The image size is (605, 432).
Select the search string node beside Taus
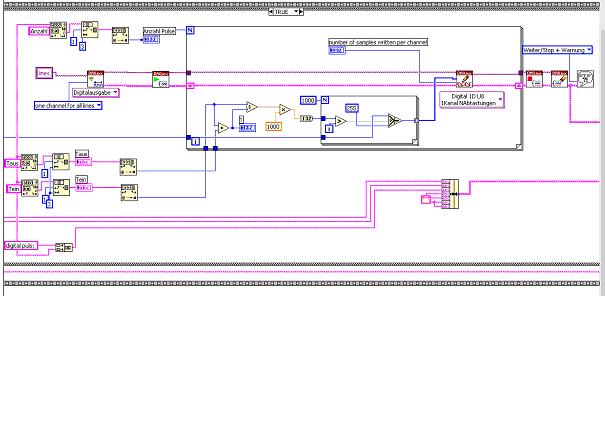(x=29, y=162)
